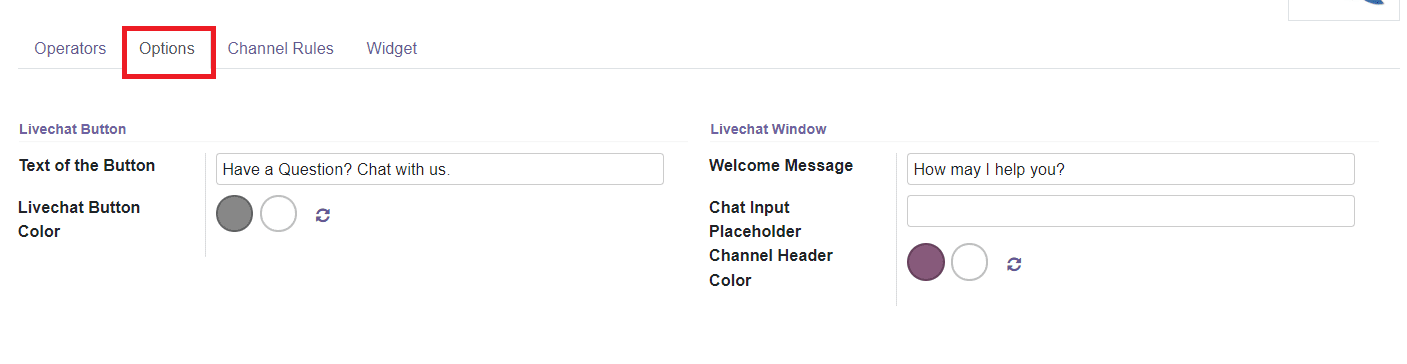Click the Livechat Window section heading

768,129
